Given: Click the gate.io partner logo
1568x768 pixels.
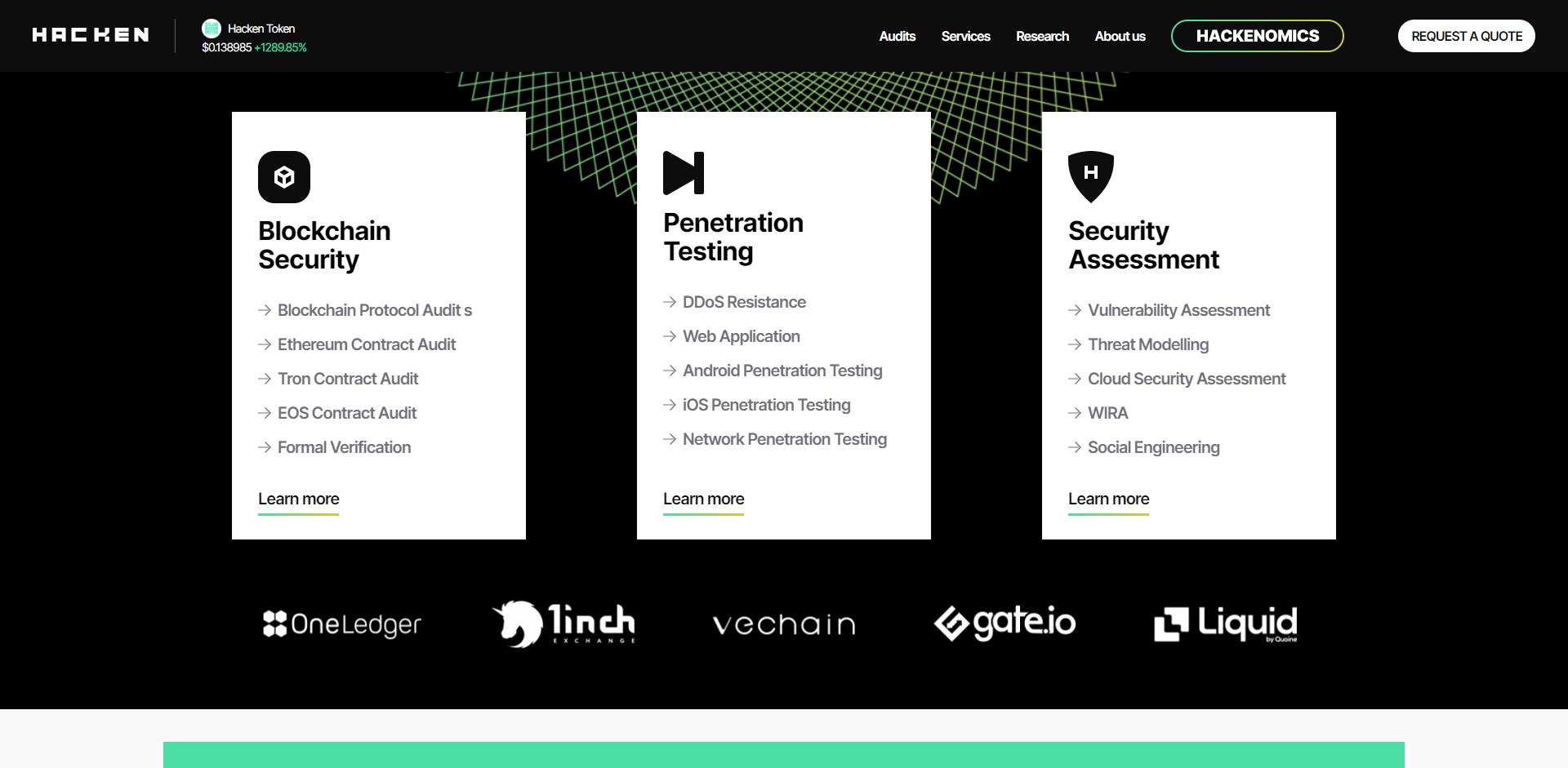Looking at the screenshot, I should [1004, 623].
